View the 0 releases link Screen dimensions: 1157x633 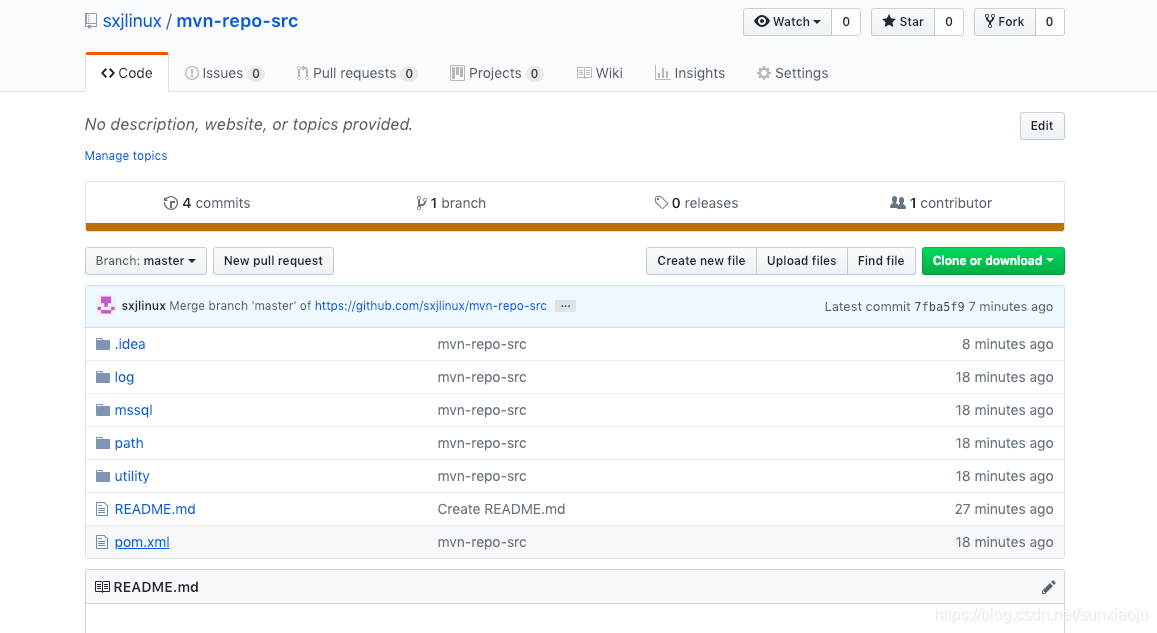[x=697, y=203]
